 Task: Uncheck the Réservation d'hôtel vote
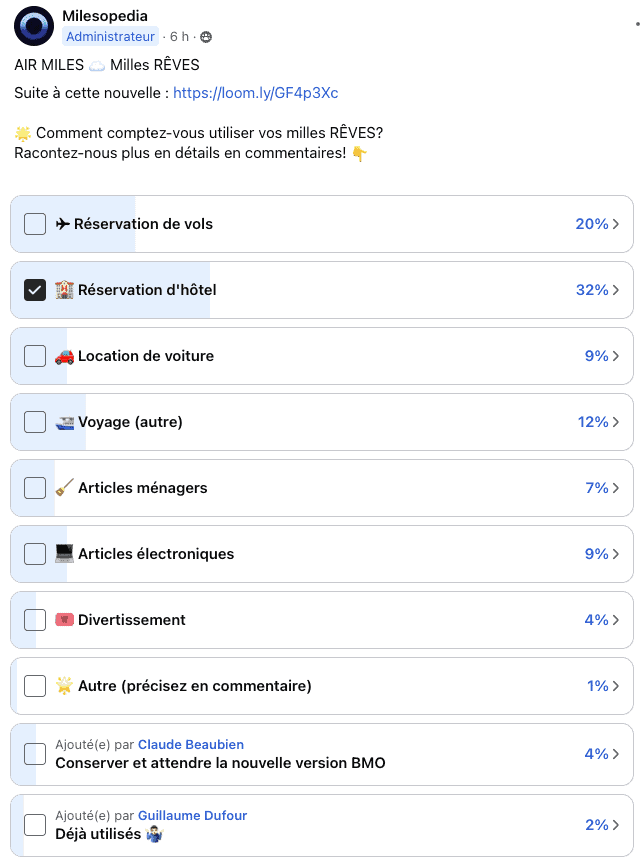[x=34, y=290]
